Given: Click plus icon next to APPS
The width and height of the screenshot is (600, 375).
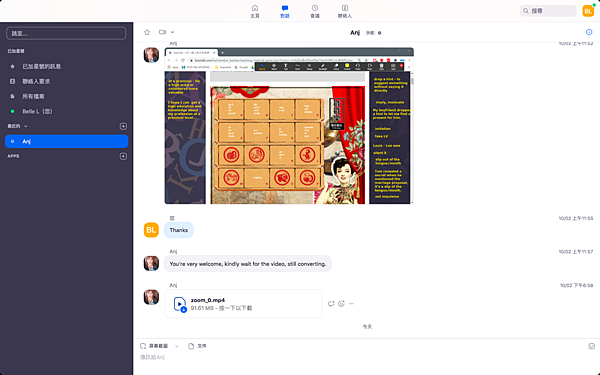Looking at the screenshot, I should pos(123,156).
